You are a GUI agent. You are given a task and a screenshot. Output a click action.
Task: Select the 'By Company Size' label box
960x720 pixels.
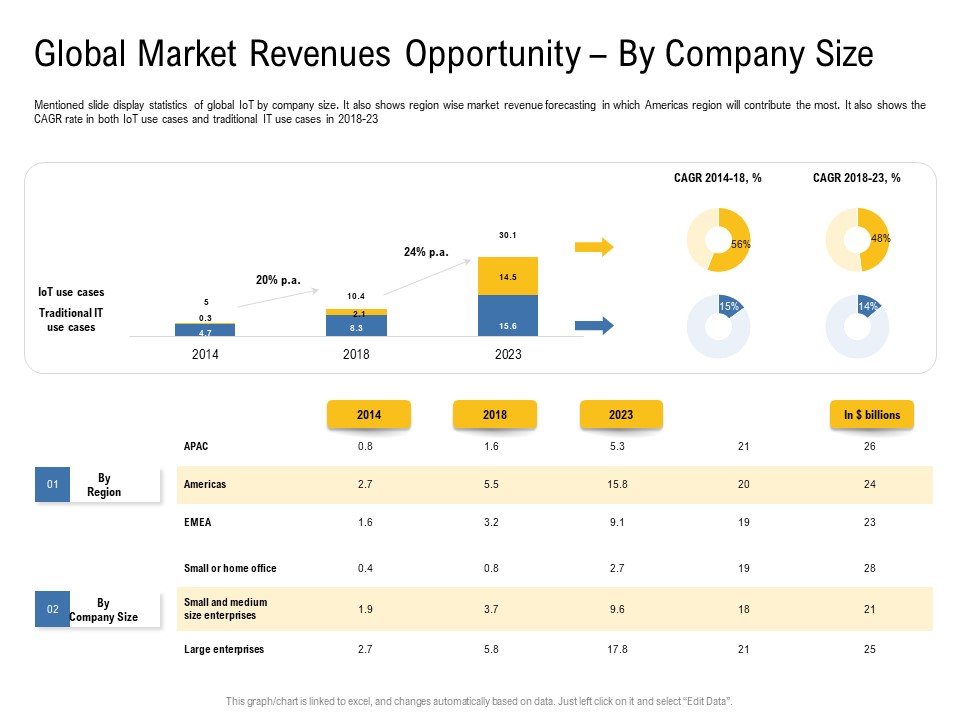click(115, 609)
